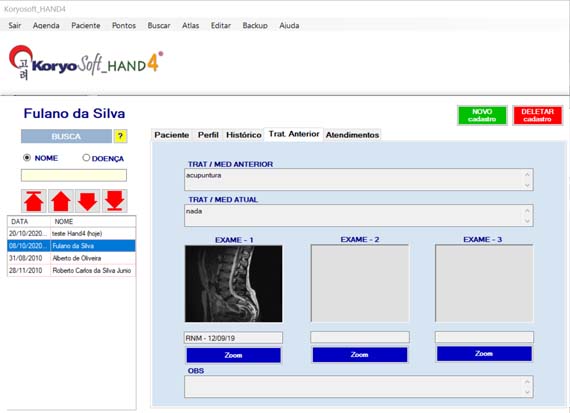This screenshot has width=570, height=413.
Task: Jump to last record with bottom arrow
Action: (115, 201)
